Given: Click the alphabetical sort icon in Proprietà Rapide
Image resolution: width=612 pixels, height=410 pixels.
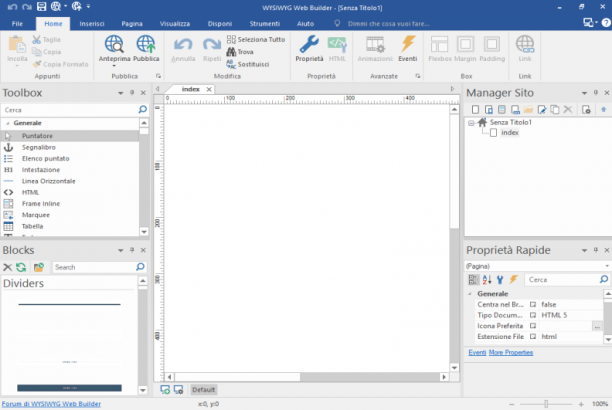Looking at the screenshot, I should tap(487, 280).
